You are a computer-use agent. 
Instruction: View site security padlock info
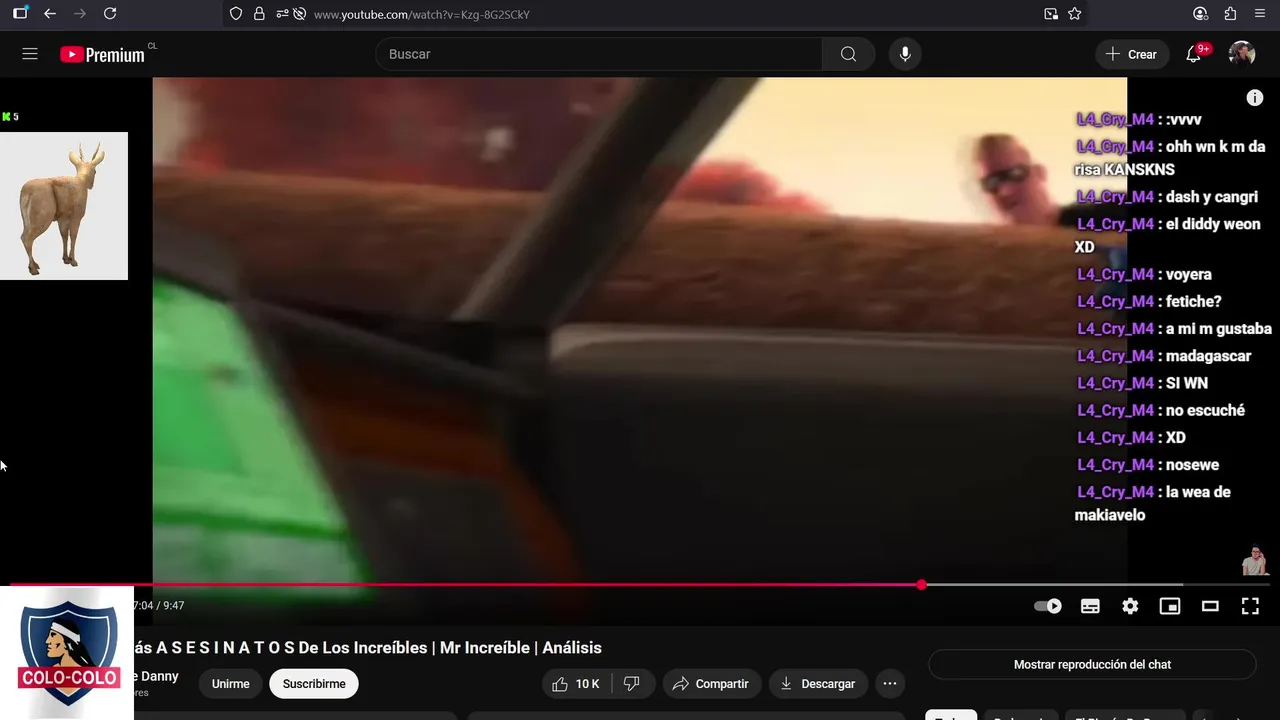pos(259,14)
